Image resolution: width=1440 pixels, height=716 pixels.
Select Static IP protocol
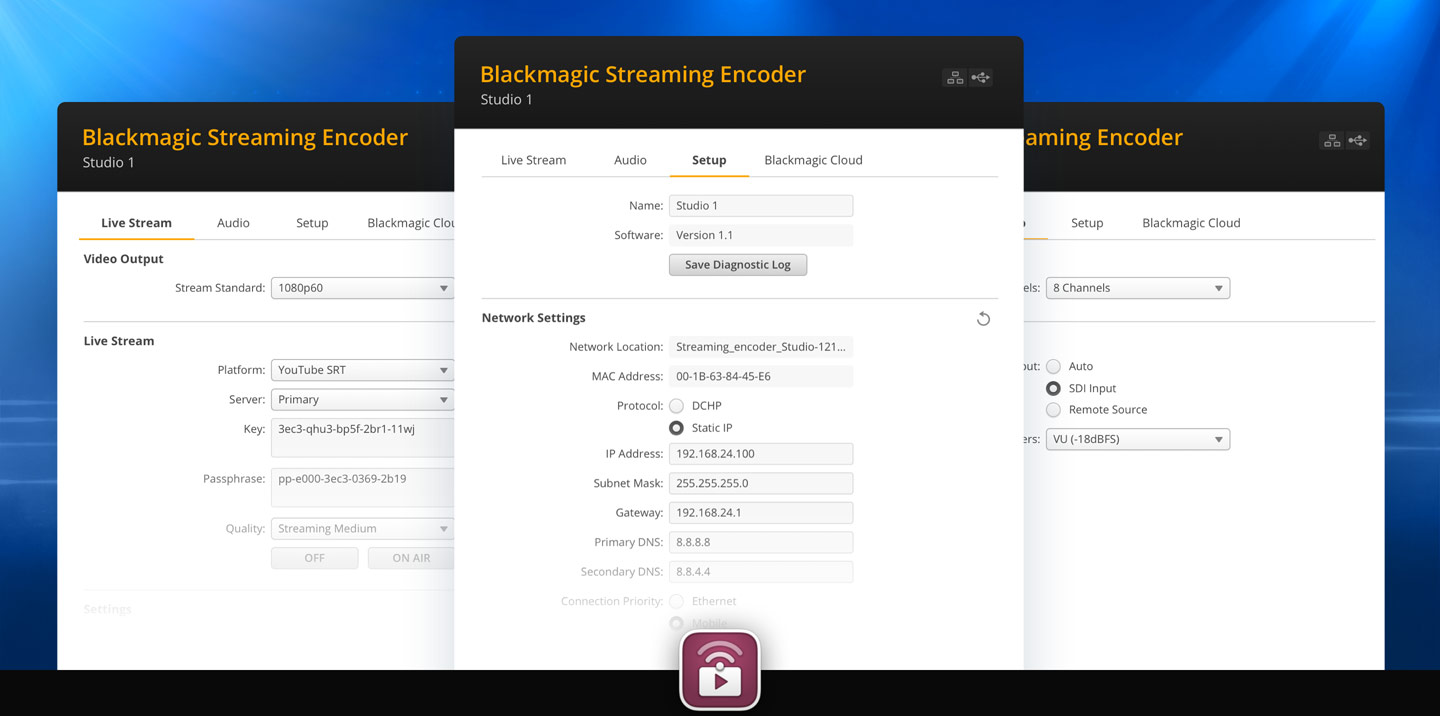pos(676,427)
